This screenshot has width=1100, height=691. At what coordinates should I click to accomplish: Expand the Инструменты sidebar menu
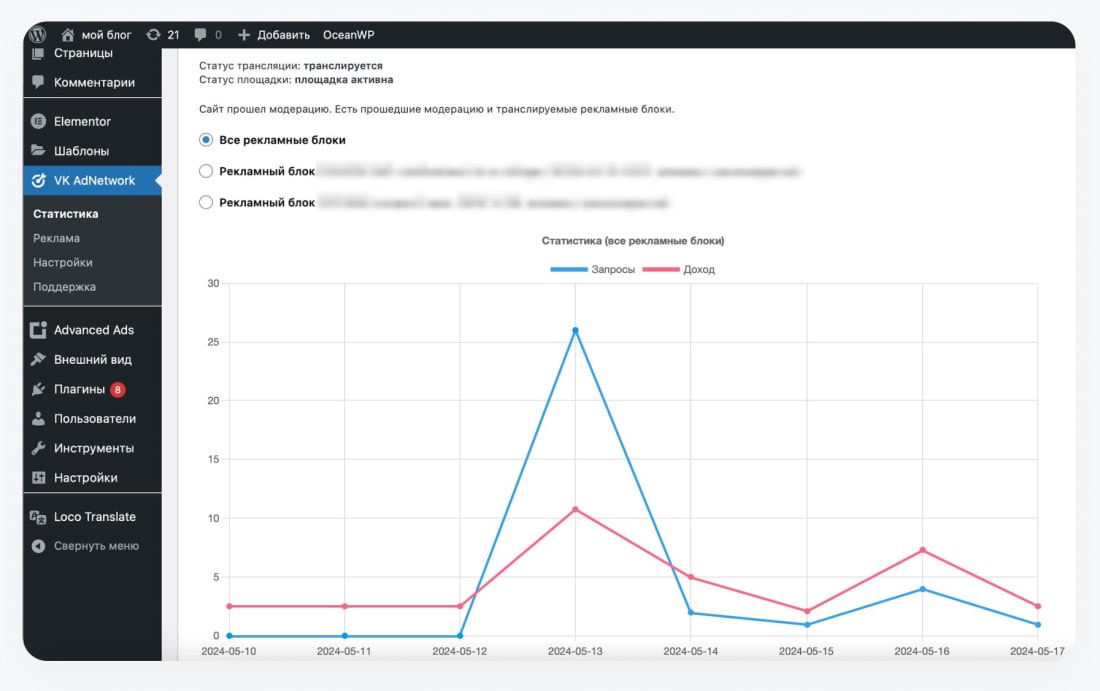[x=92, y=448]
